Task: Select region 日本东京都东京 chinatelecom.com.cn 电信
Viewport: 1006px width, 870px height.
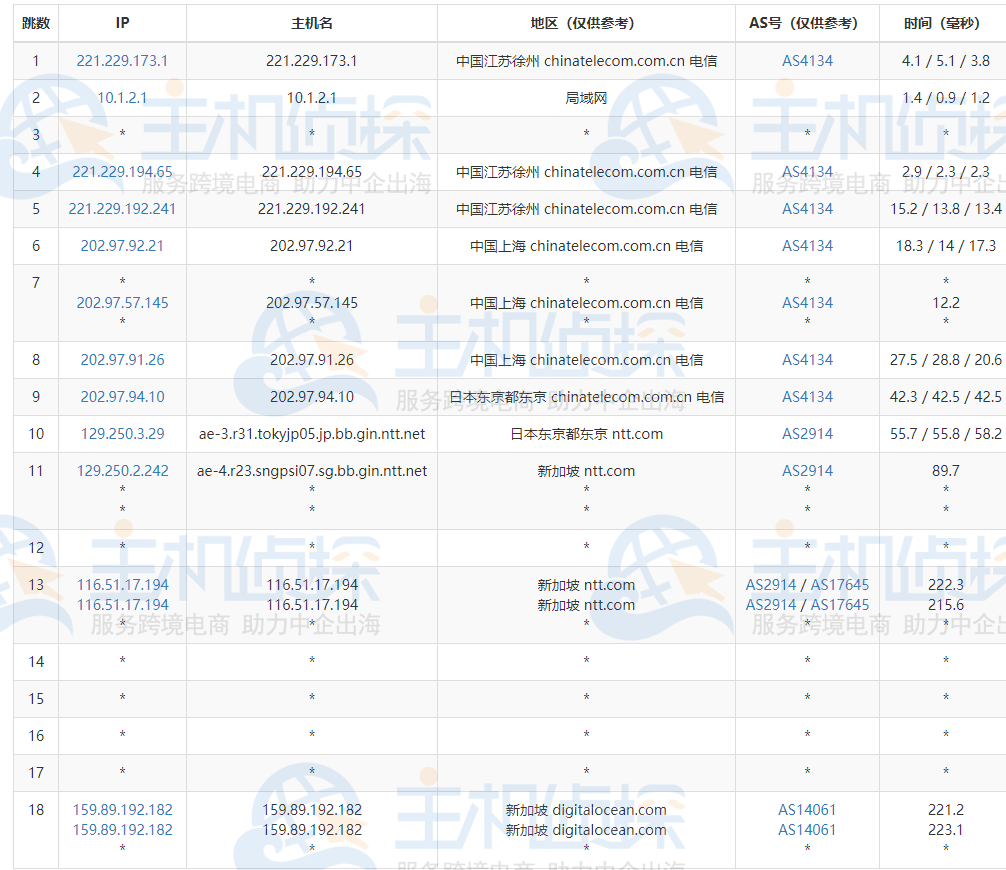Action: 586,397
